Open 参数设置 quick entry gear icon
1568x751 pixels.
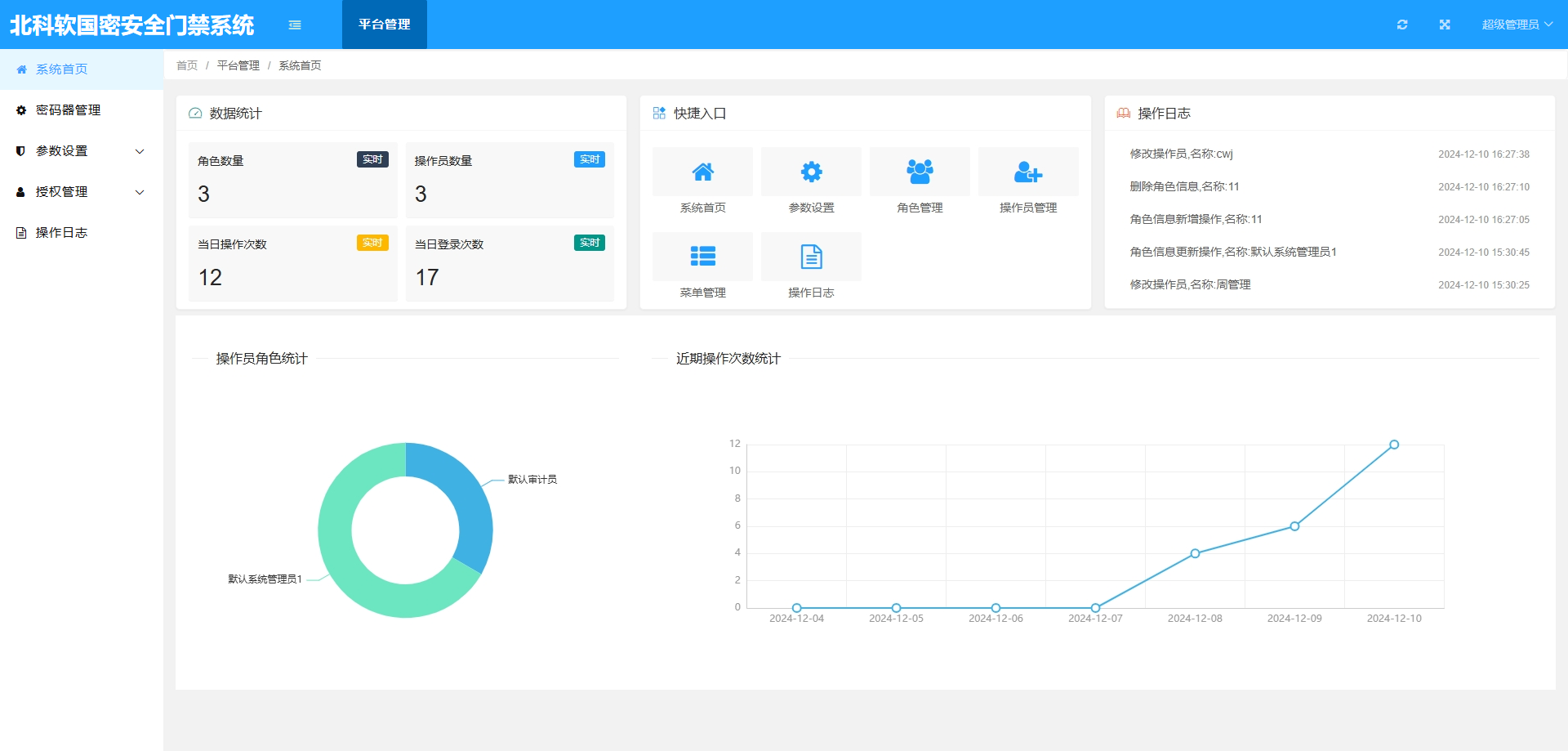tap(811, 172)
